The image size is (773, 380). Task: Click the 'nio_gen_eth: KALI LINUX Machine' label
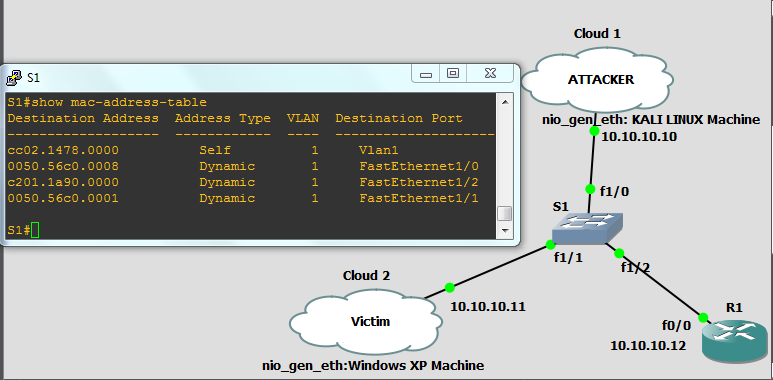click(651, 119)
